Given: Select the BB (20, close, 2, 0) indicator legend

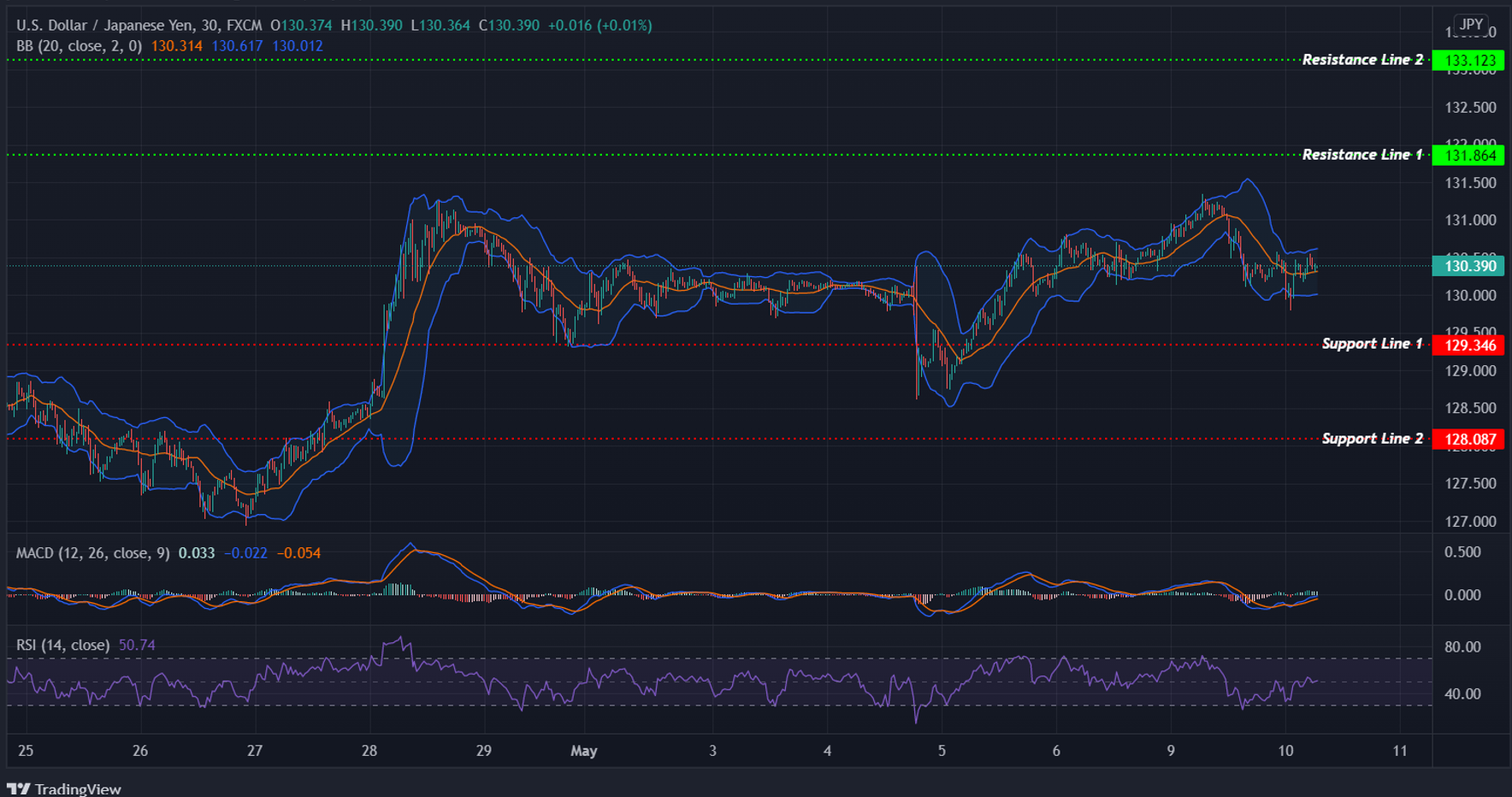Looking at the screenshot, I should (77, 46).
